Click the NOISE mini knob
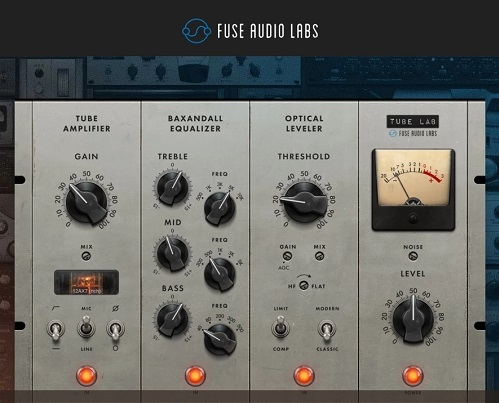 tap(413, 256)
